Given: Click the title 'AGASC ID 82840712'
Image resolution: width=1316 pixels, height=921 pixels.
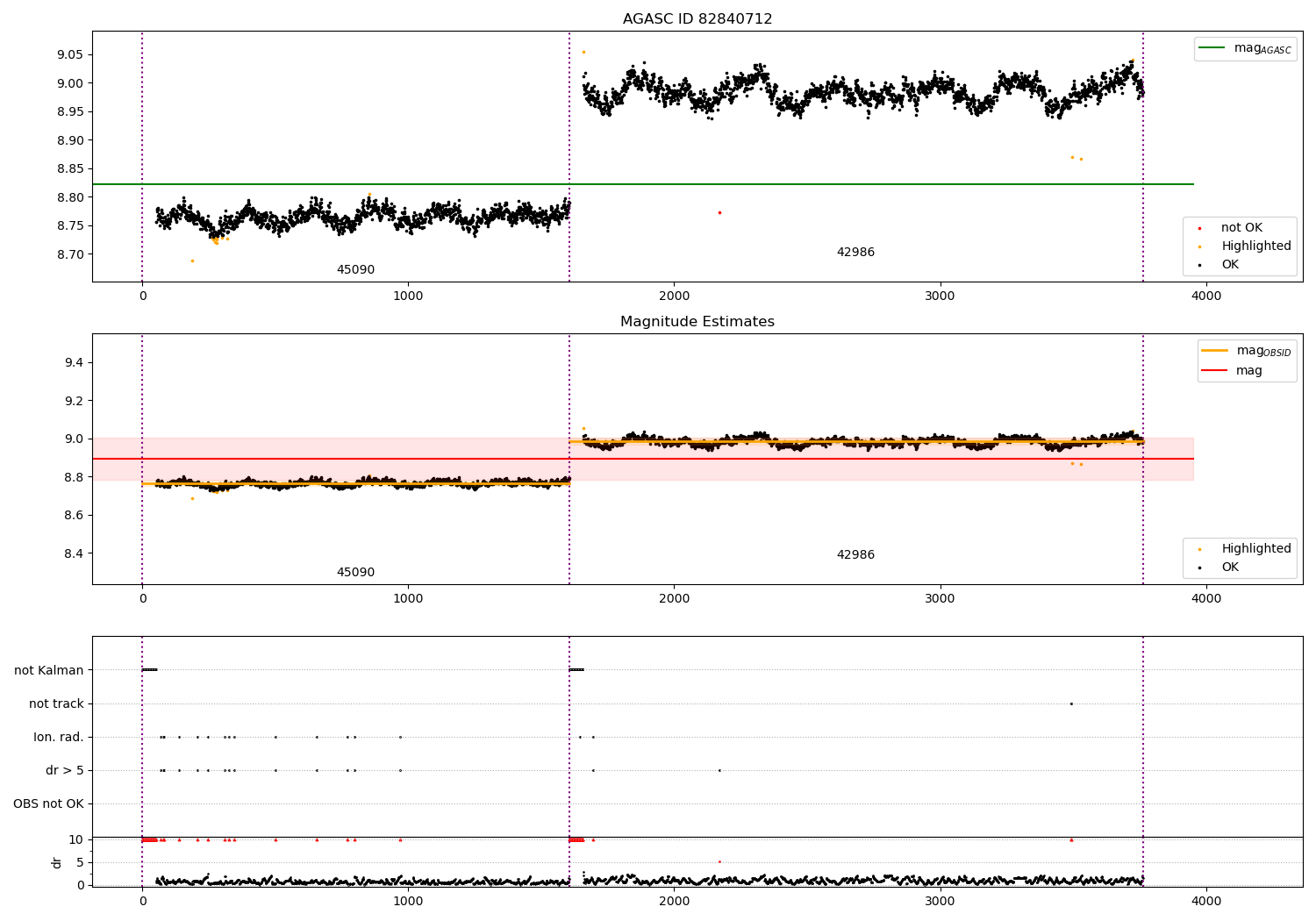Looking at the screenshot, I should pos(697,19).
